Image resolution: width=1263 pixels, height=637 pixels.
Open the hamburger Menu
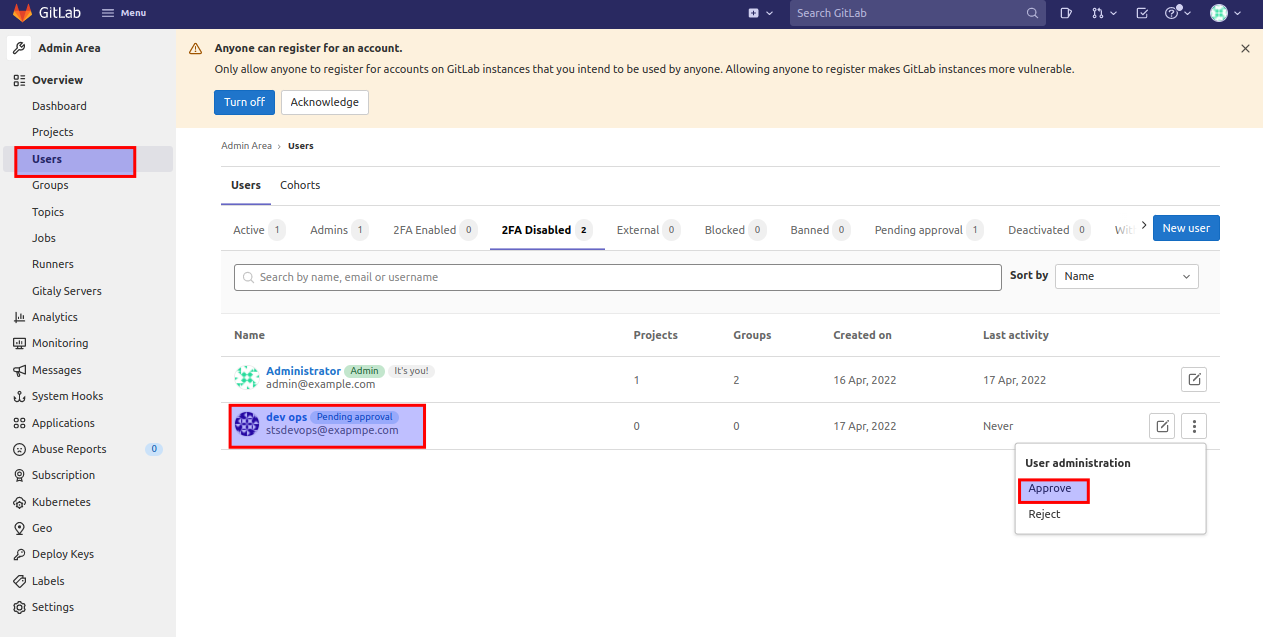pyautogui.click(x=124, y=13)
